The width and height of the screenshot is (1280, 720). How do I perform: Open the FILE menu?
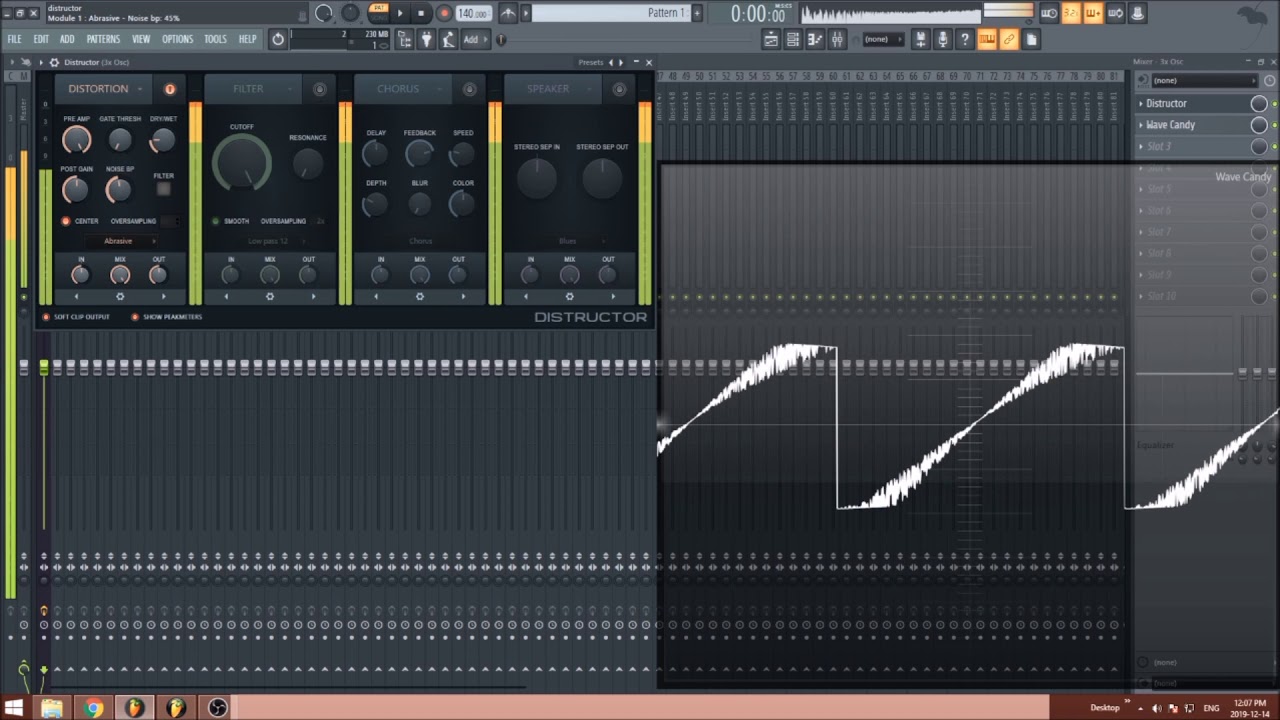[15, 39]
